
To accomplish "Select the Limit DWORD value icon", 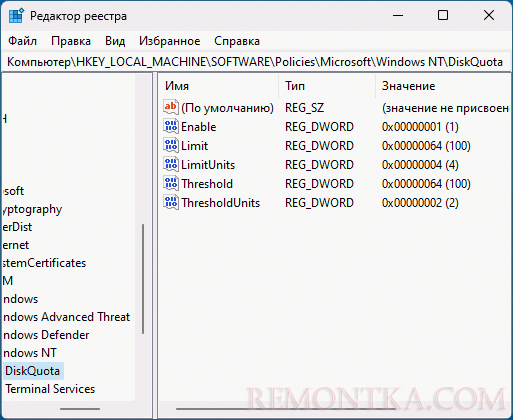I will 171,145.
